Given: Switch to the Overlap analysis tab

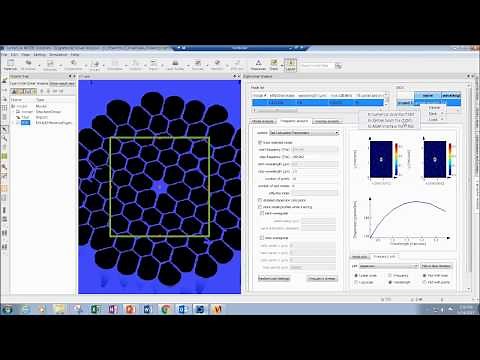Looking at the screenshot, I should (x=327, y=121).
